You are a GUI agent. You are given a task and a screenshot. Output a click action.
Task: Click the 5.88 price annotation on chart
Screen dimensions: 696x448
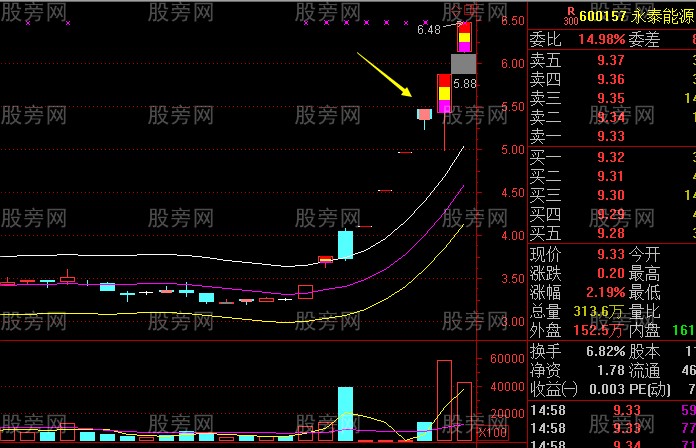(x=464, y=83)
